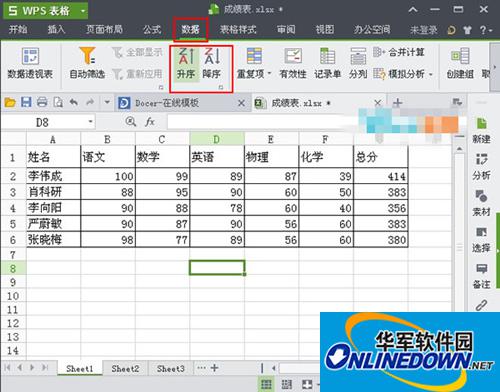Screen dimensions: 500x392
Task: Open the 数据透视表 pivot table tool
Action: point(30,63)
